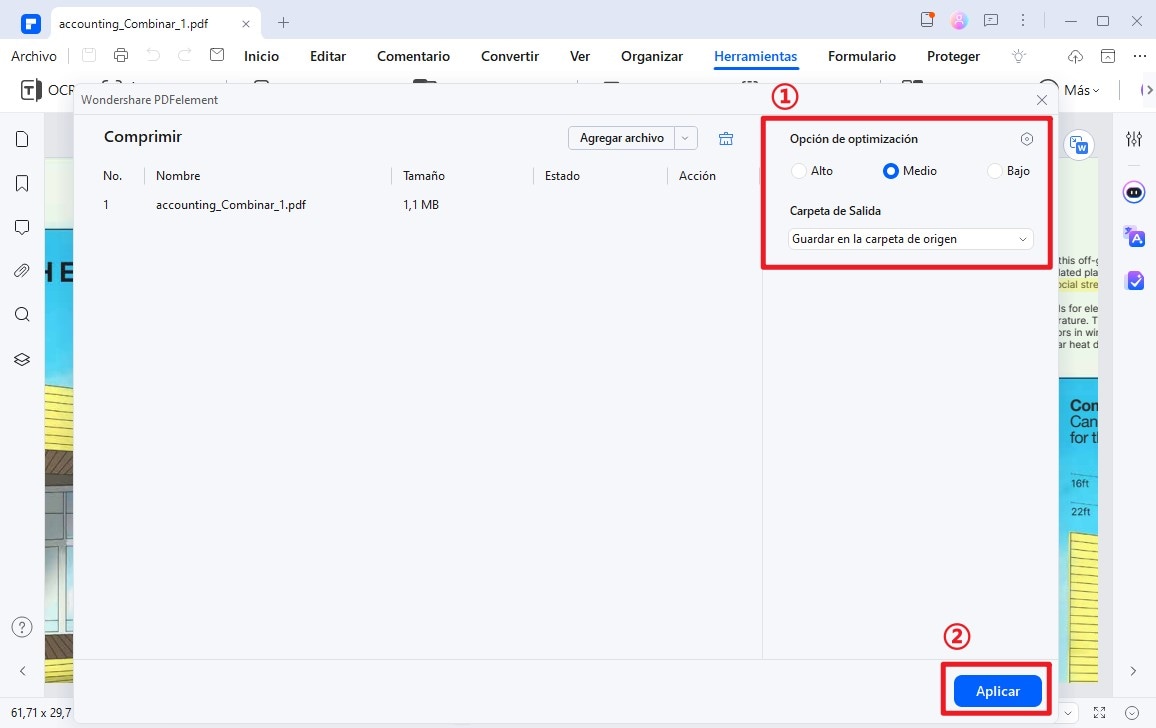Click the Aplicar button
The height and width of the screenshot is (728, 1156).
pyautogui.click(x=997, y=691)
